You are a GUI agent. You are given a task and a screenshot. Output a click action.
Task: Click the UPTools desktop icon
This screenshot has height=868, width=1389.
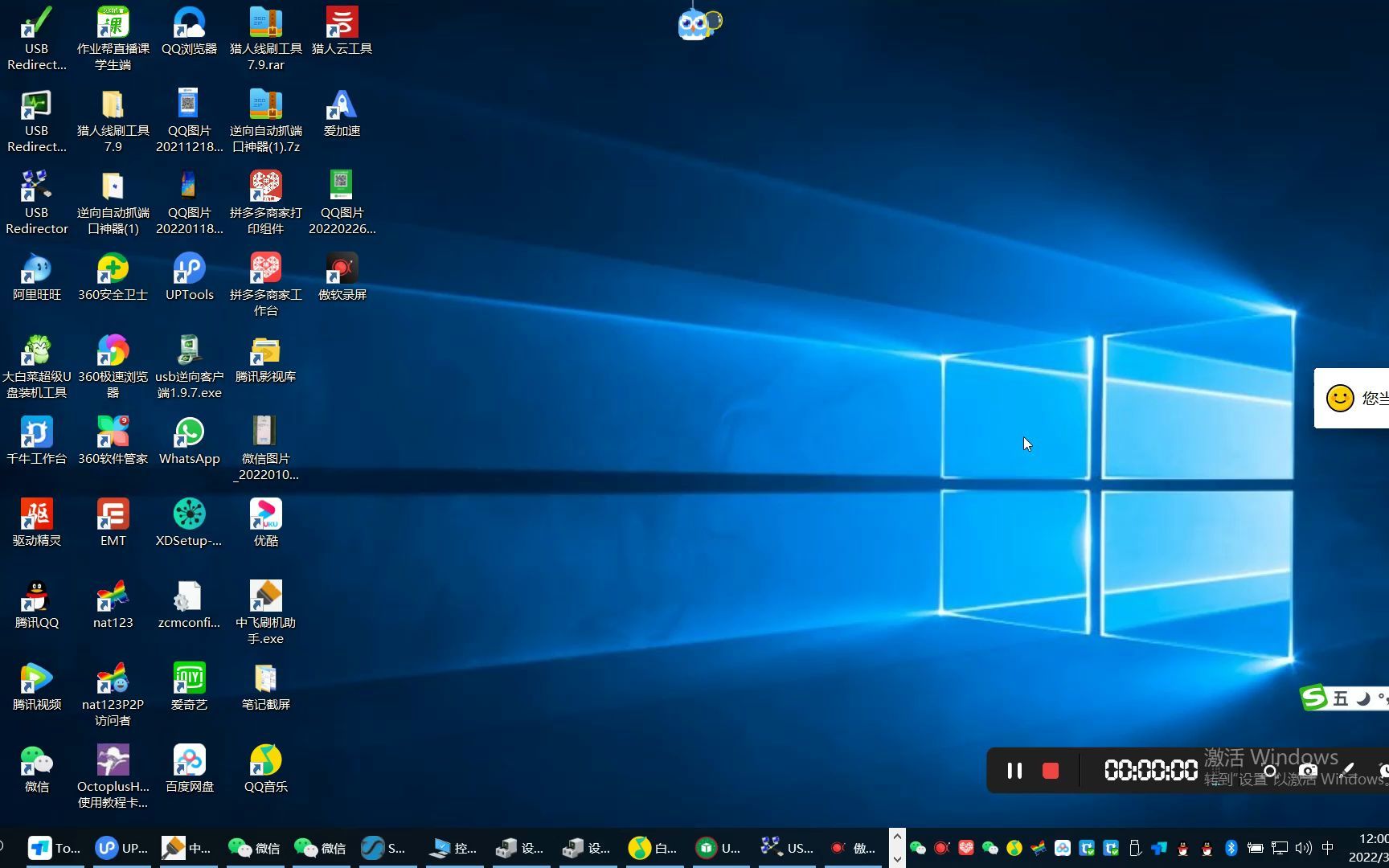tap(189, 277)
